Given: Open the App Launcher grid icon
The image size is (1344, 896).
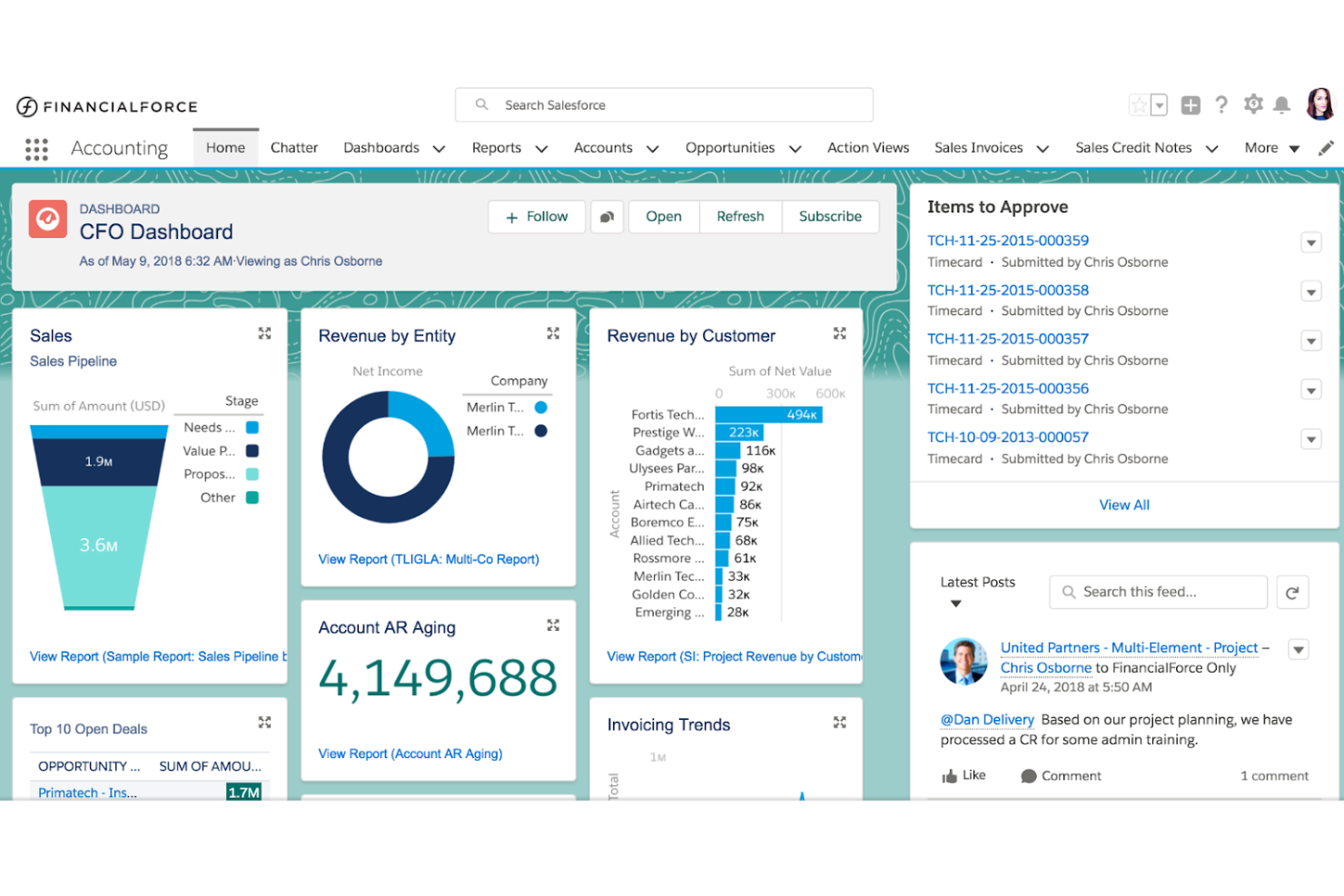Looking at the screenshot, I should [36, 149].
